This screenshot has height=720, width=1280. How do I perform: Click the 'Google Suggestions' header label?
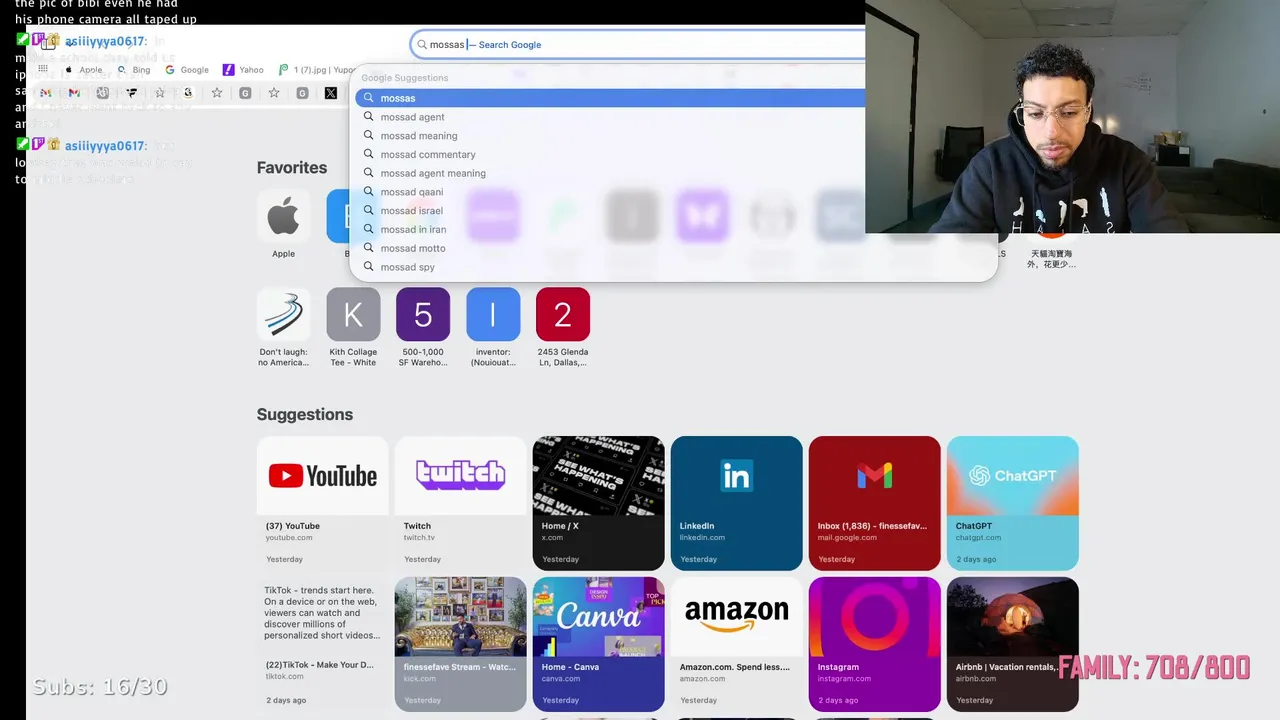(x=405, y=78)
